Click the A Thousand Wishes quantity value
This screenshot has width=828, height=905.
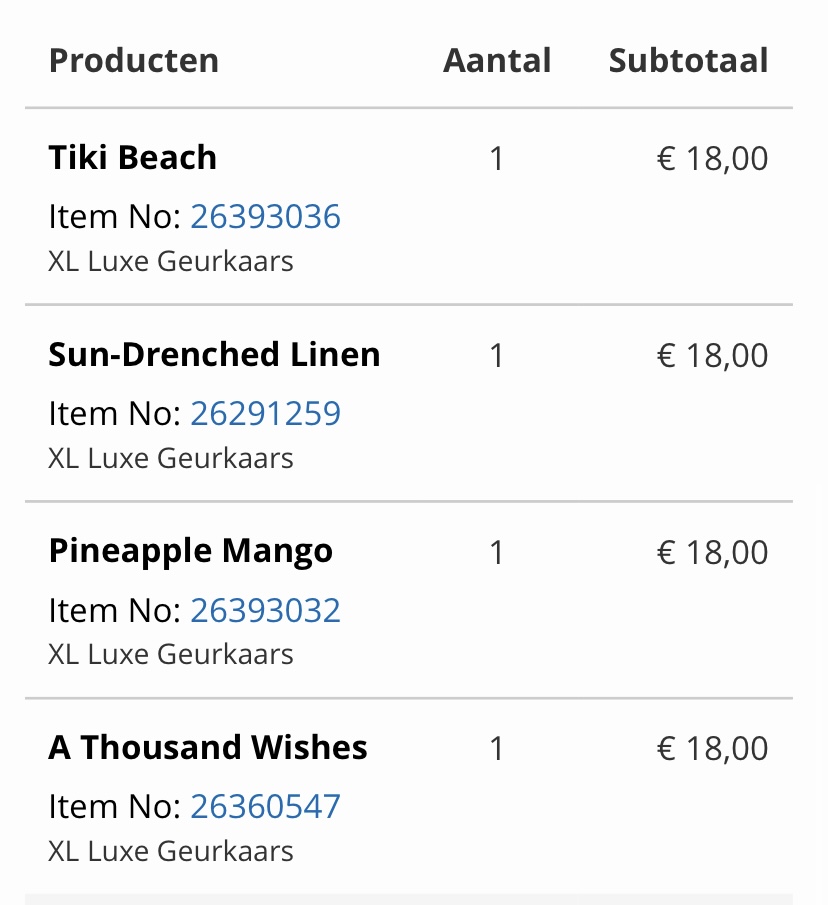497,749
